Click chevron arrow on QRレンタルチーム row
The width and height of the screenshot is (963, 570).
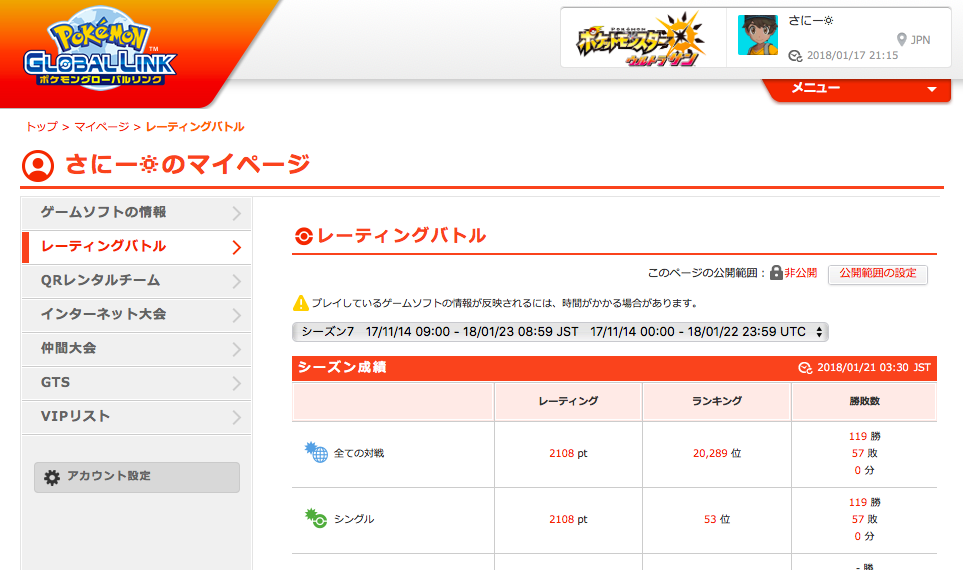237,282
